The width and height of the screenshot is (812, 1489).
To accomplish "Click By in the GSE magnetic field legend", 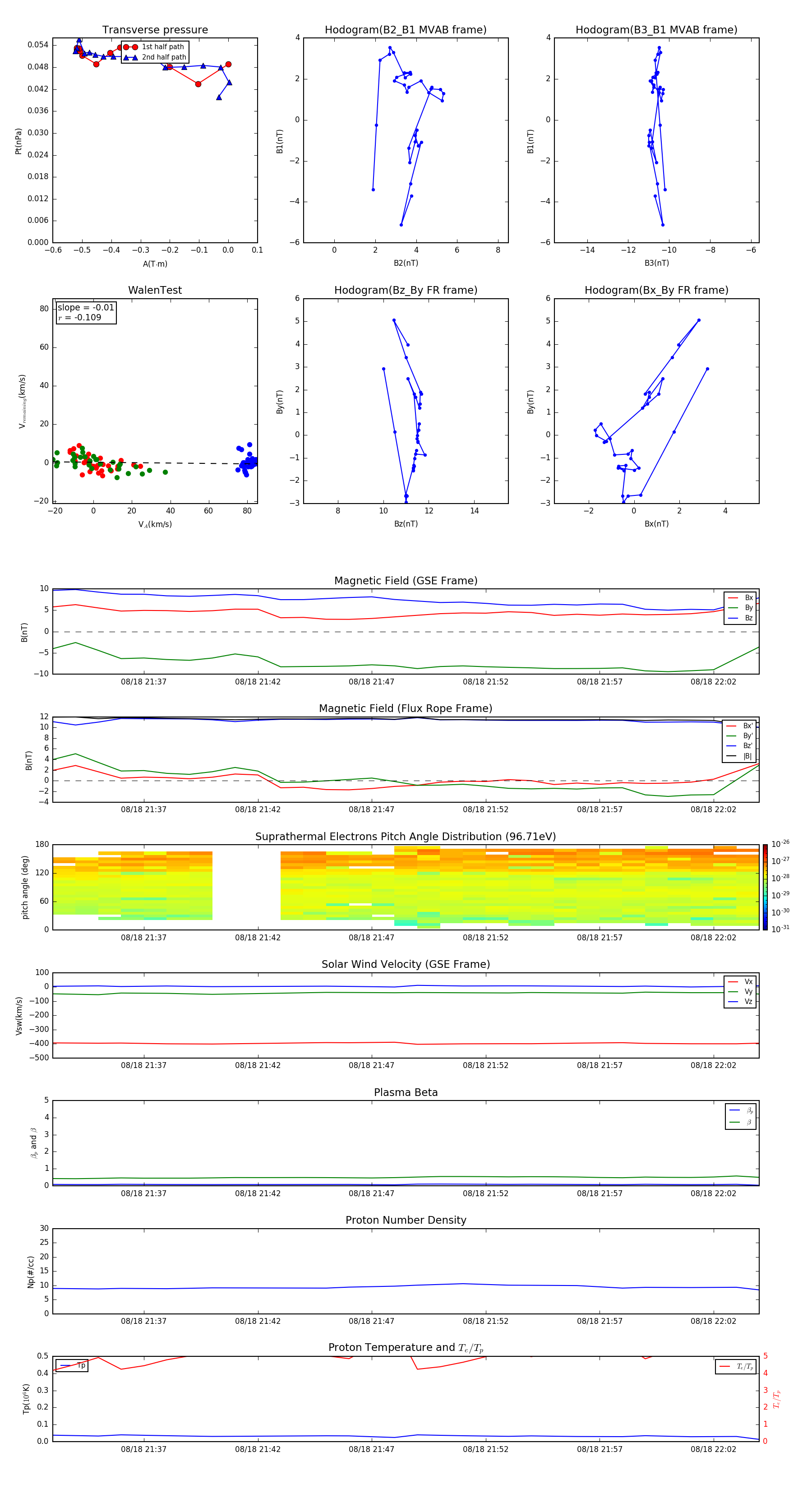I will [x=740, y=607].
